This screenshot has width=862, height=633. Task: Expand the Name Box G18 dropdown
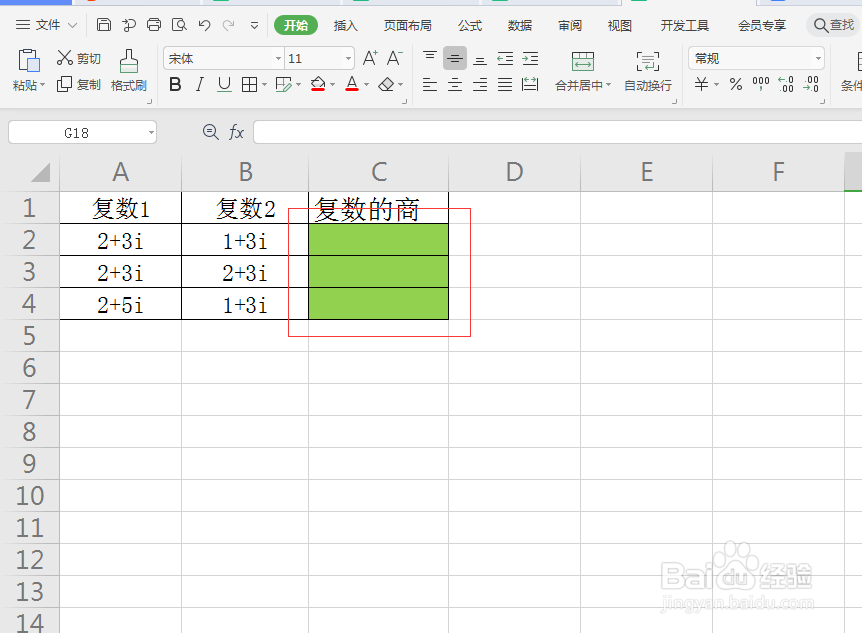tap(151, 133)
